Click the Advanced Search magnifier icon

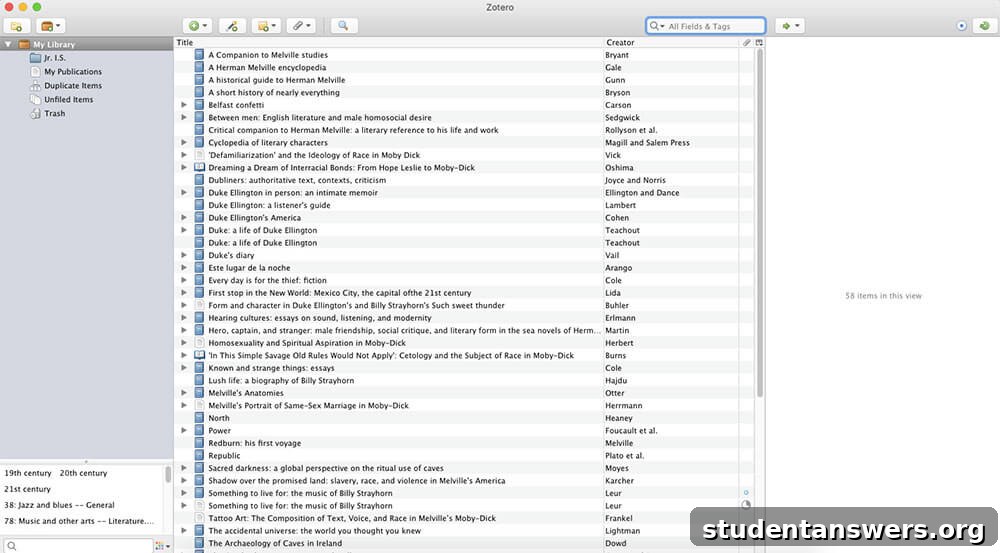pyautogui.click(x=343, y=26)
